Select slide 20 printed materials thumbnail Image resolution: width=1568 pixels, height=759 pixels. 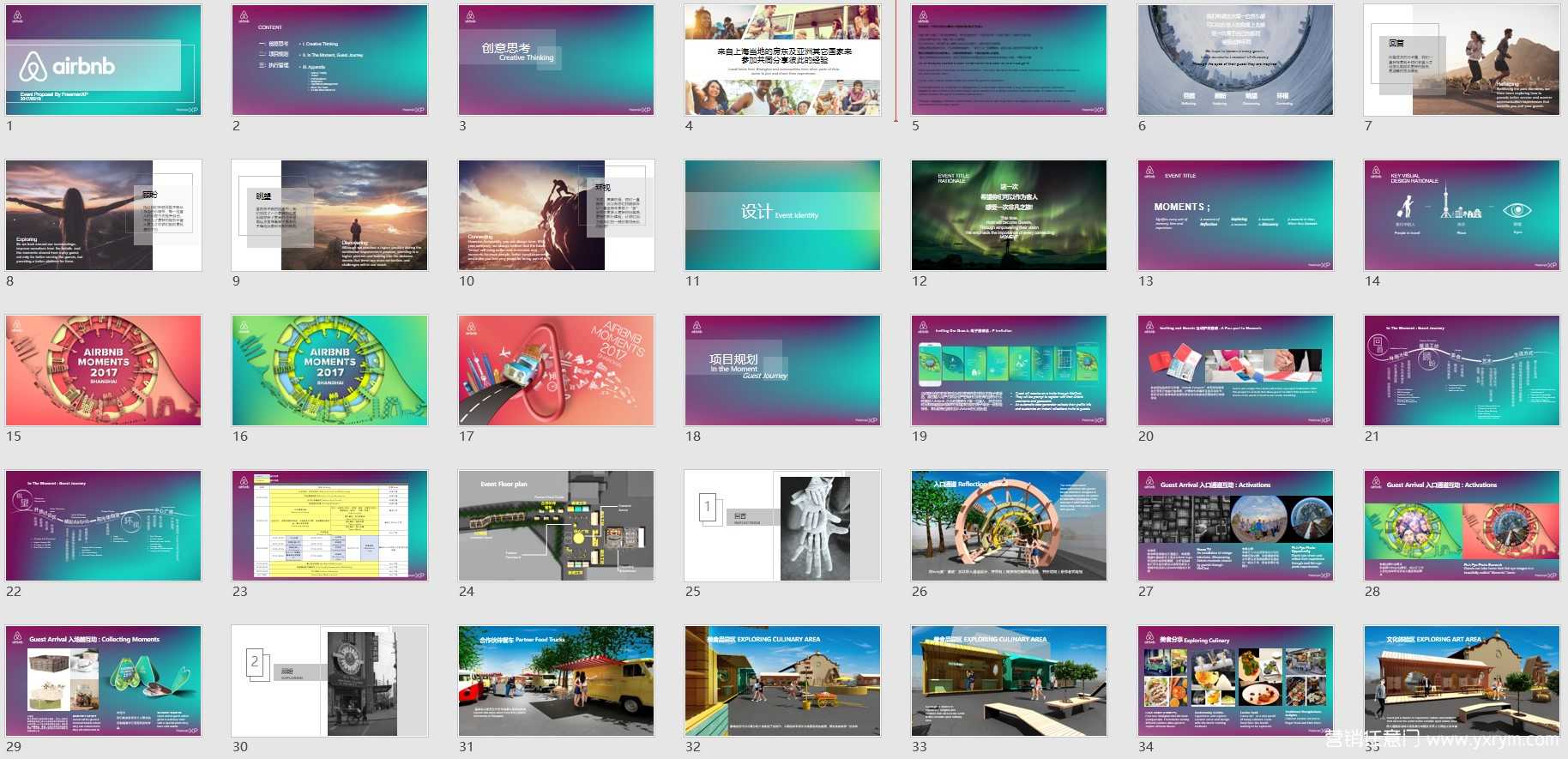[x=1236, y=370]
